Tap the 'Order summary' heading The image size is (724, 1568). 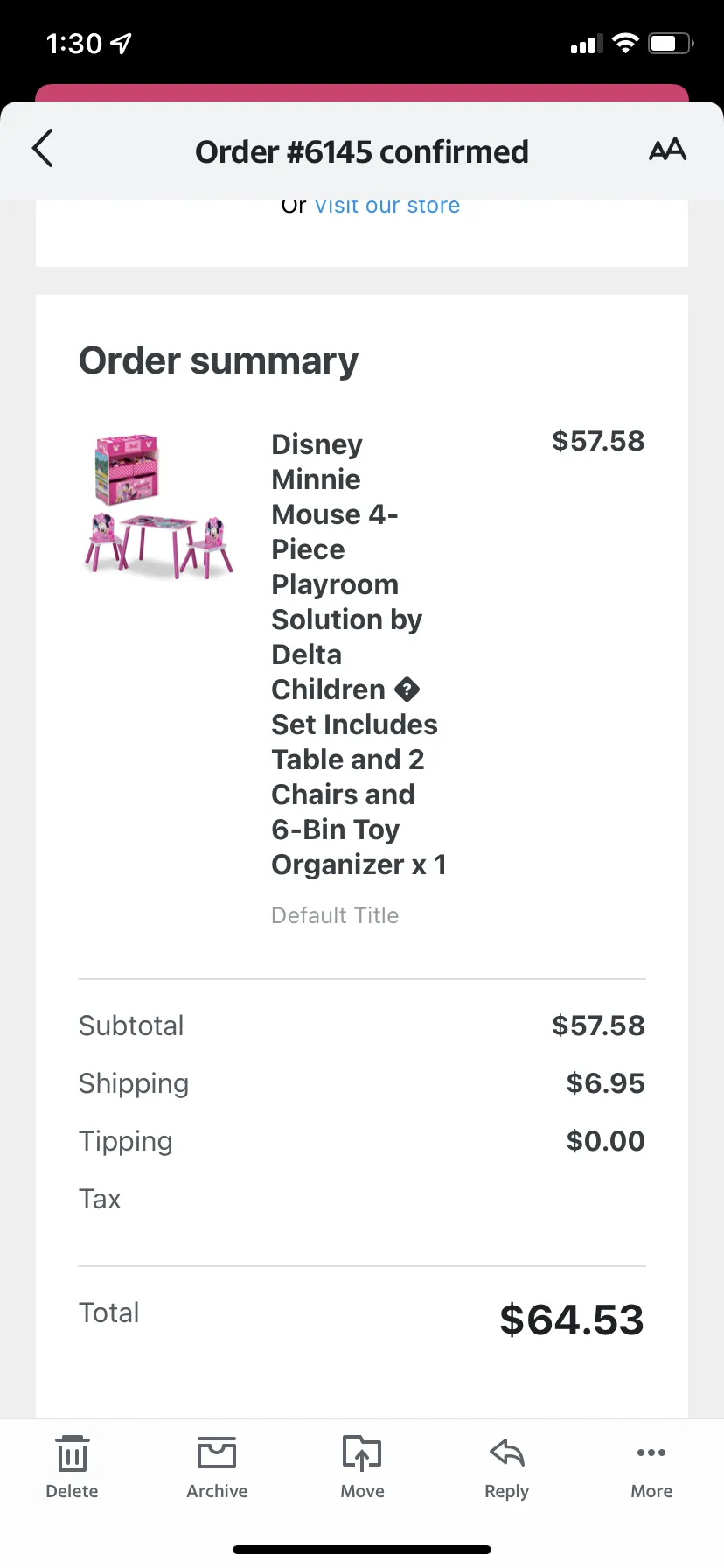pyautogui.click(x=219, y=360)
